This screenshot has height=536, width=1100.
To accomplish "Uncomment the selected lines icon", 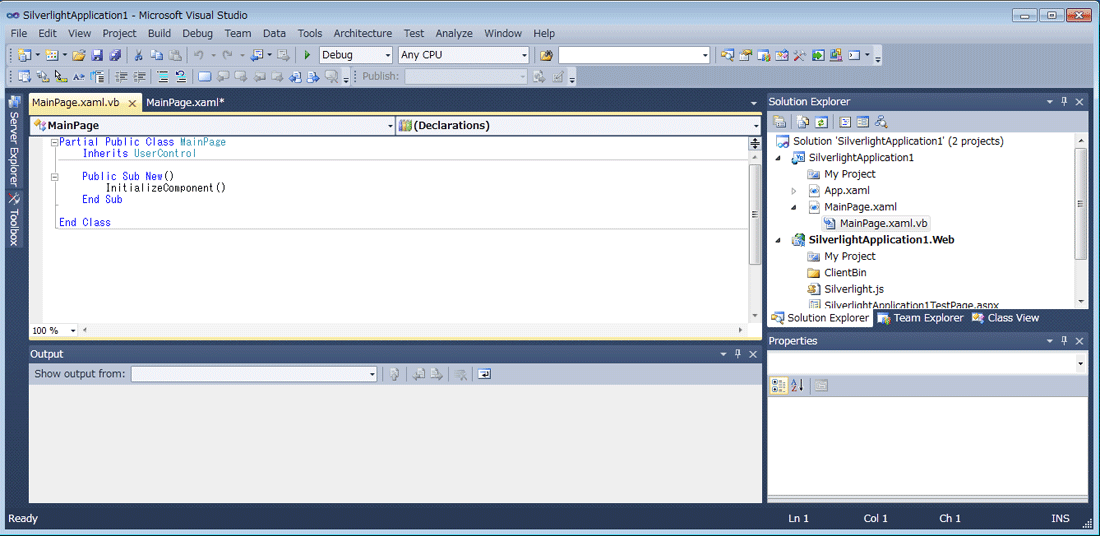I will [180, 76].
